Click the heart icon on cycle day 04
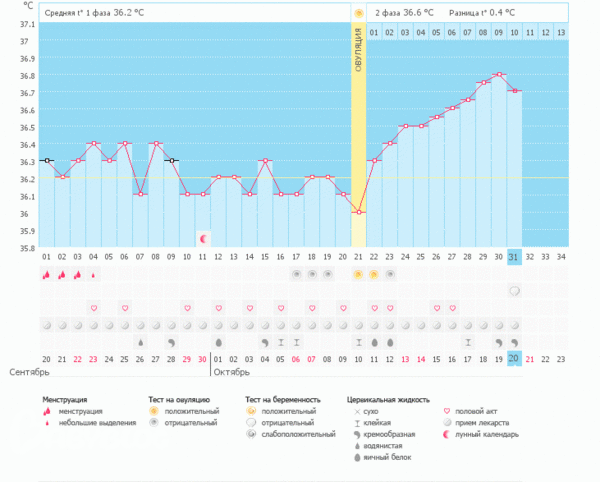600x482 pixels. coord(94,309)
